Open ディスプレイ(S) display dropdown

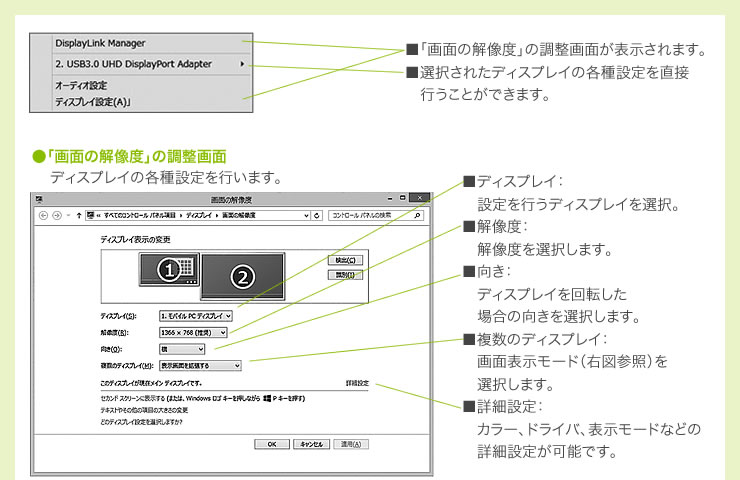[x=196, y=316]
